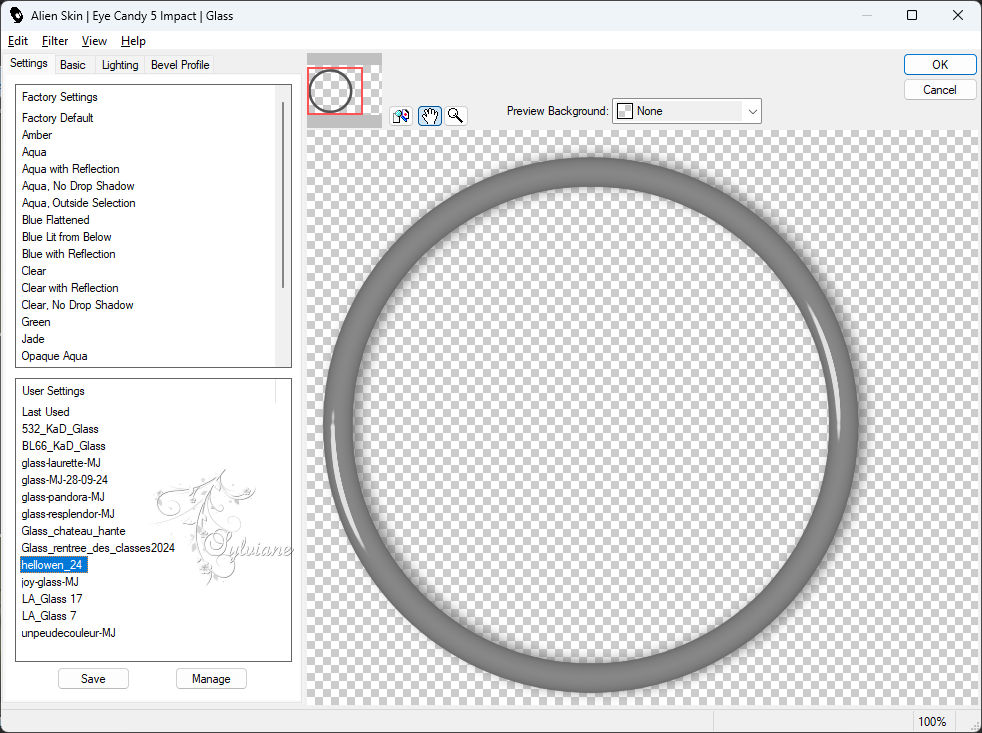
Task: Select the Clear preset
Action: click(x=34, y=271)
